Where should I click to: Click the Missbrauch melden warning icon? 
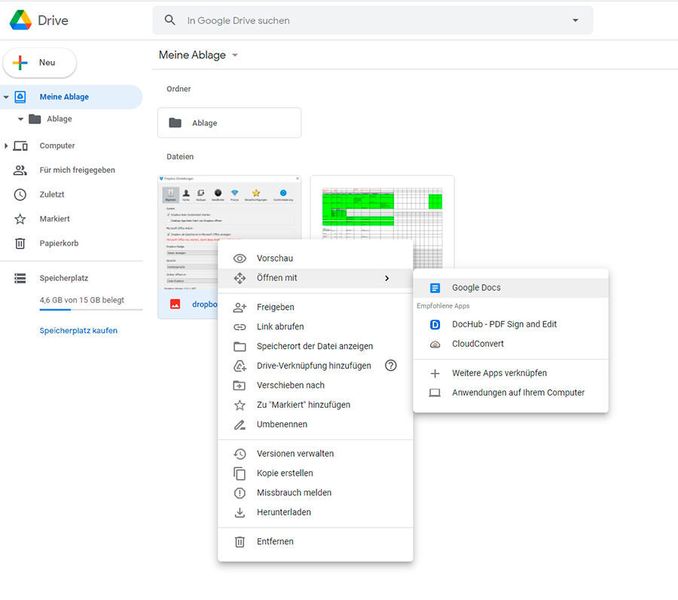coord(240,493)
